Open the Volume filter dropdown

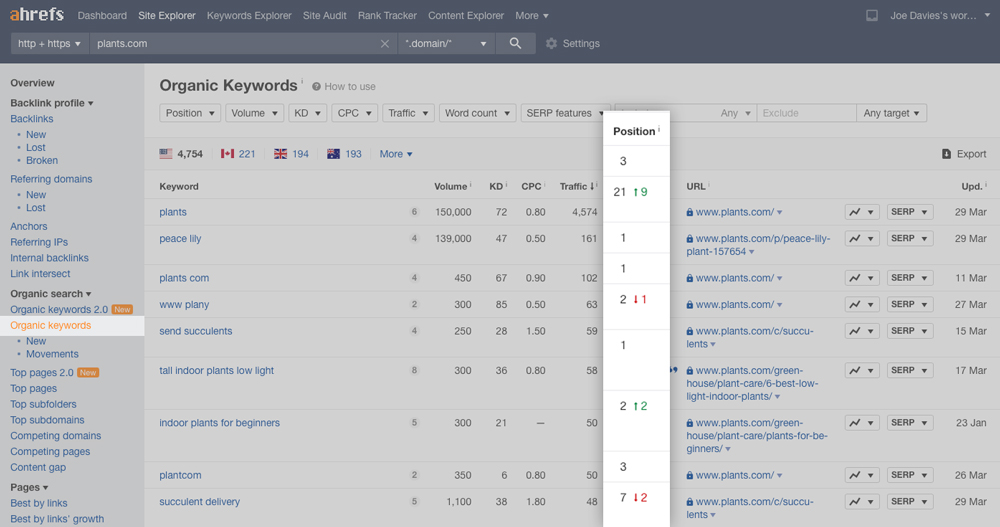(x=254, y=113)
